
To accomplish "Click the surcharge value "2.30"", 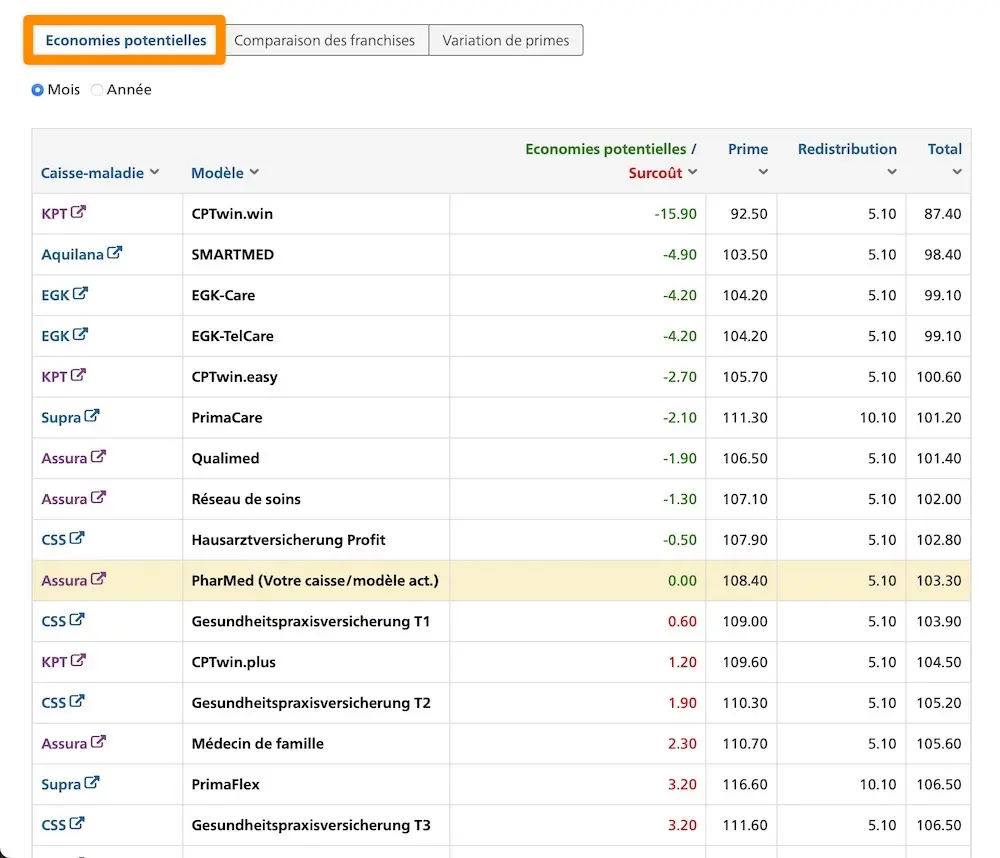I will (x=682, y=744).
